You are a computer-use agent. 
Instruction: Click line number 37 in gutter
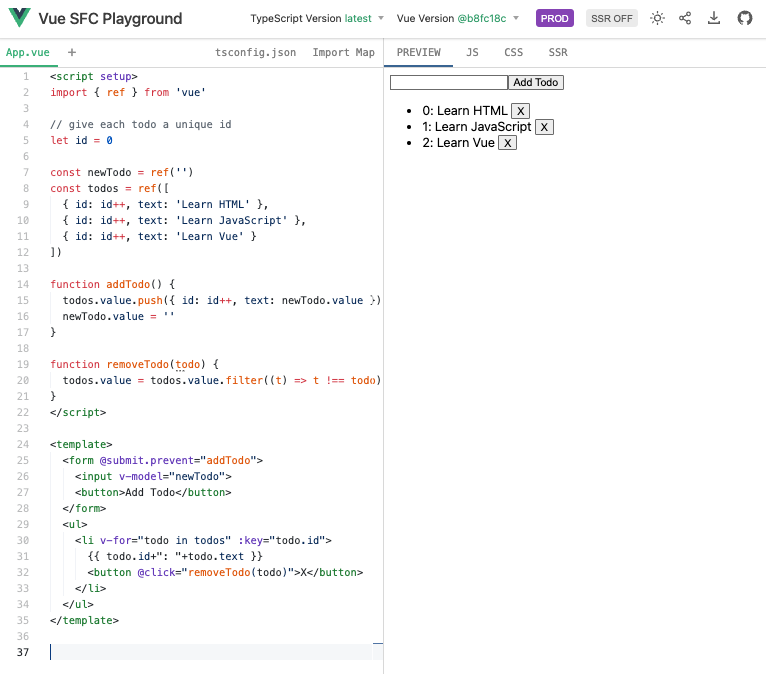pyautogui.click(x=23, y=652)
